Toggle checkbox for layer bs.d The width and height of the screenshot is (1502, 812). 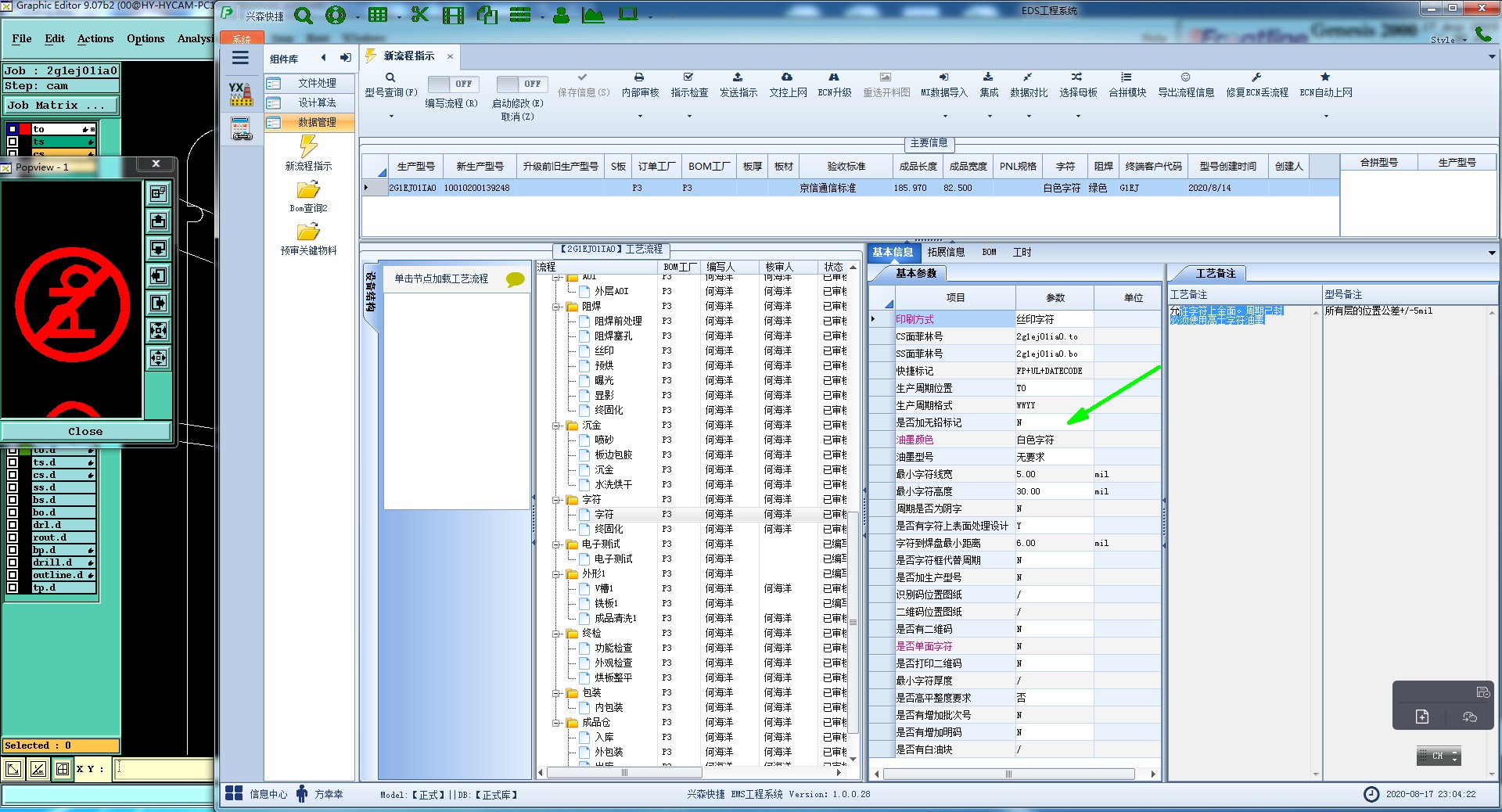[13, 500]
